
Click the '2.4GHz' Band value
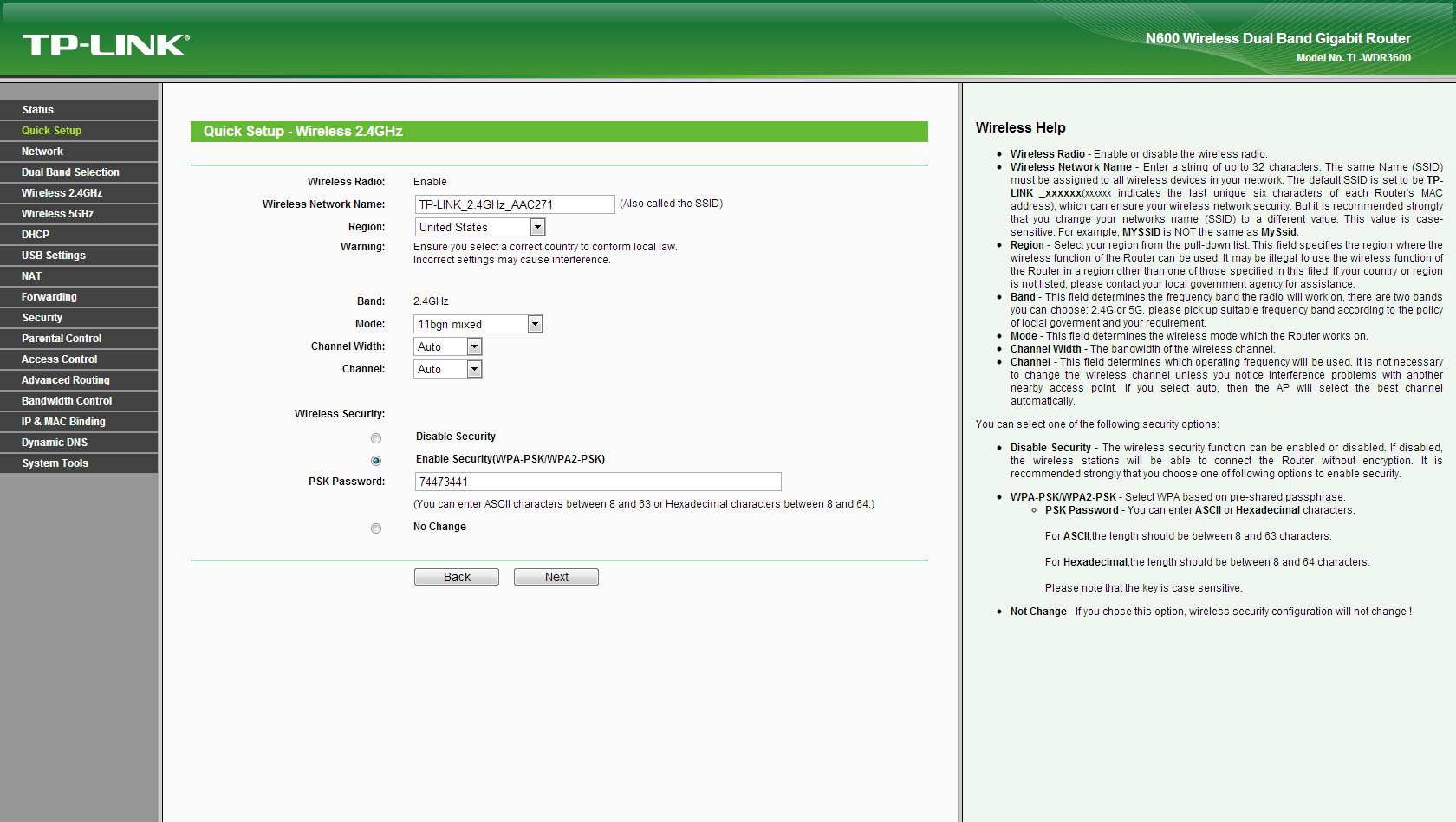pyautogui.click(x=431, y=301)
